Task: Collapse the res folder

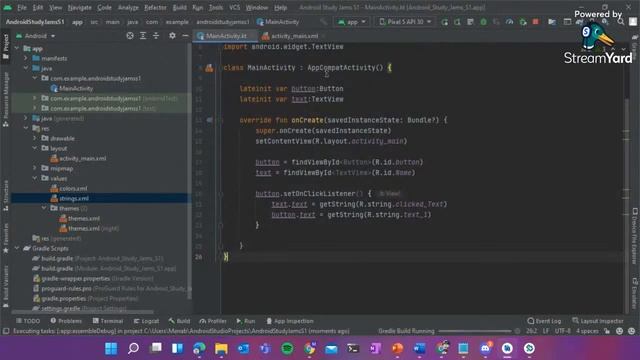Action: tap(26, 128)
